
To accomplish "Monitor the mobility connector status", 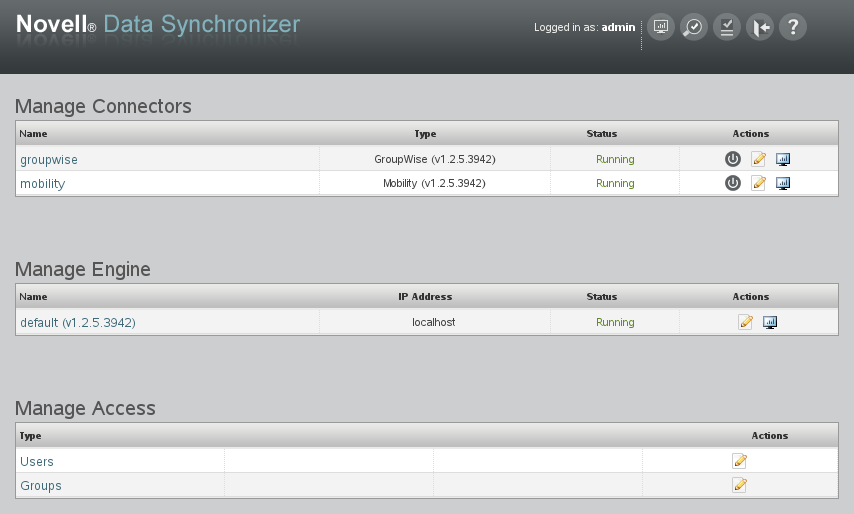I will point(783,183).
